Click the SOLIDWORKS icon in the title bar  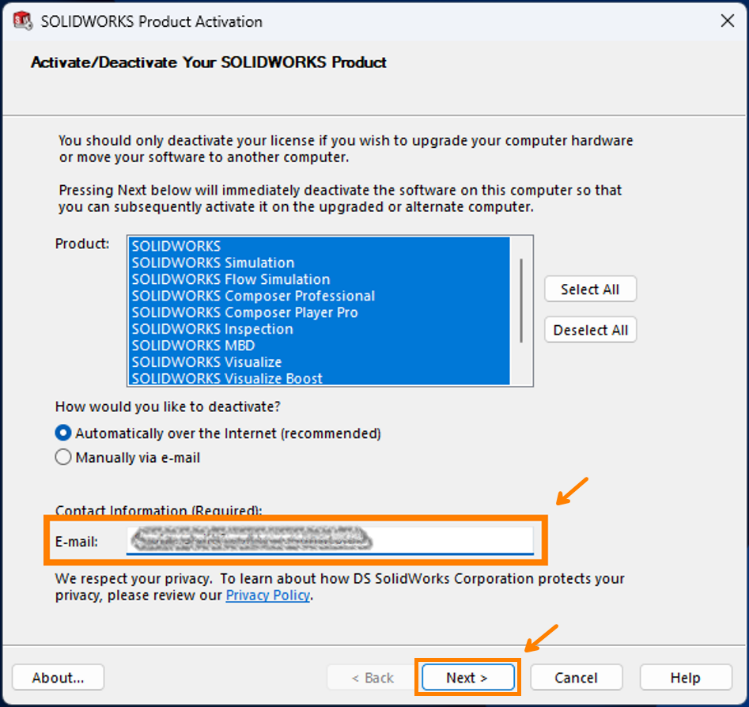pos(19,21)
